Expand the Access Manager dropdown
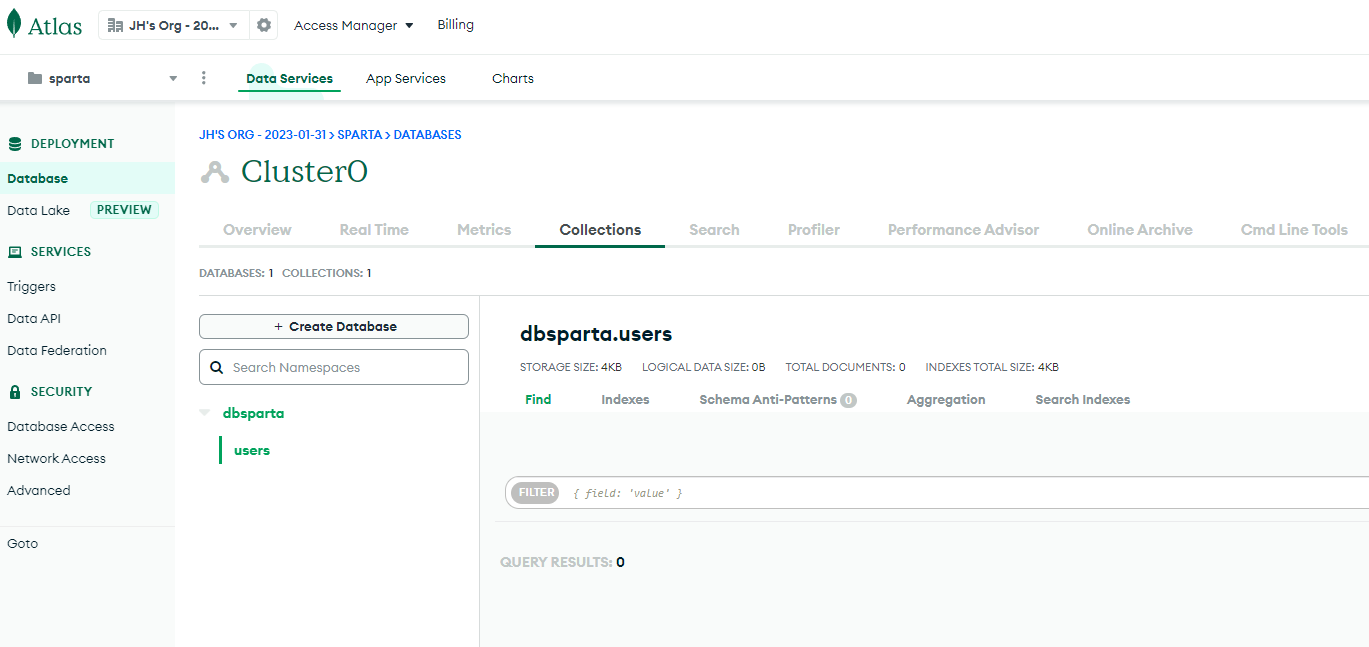This screenshot has height=647, width=1369. pyautogui.click(x=354, y=25)
